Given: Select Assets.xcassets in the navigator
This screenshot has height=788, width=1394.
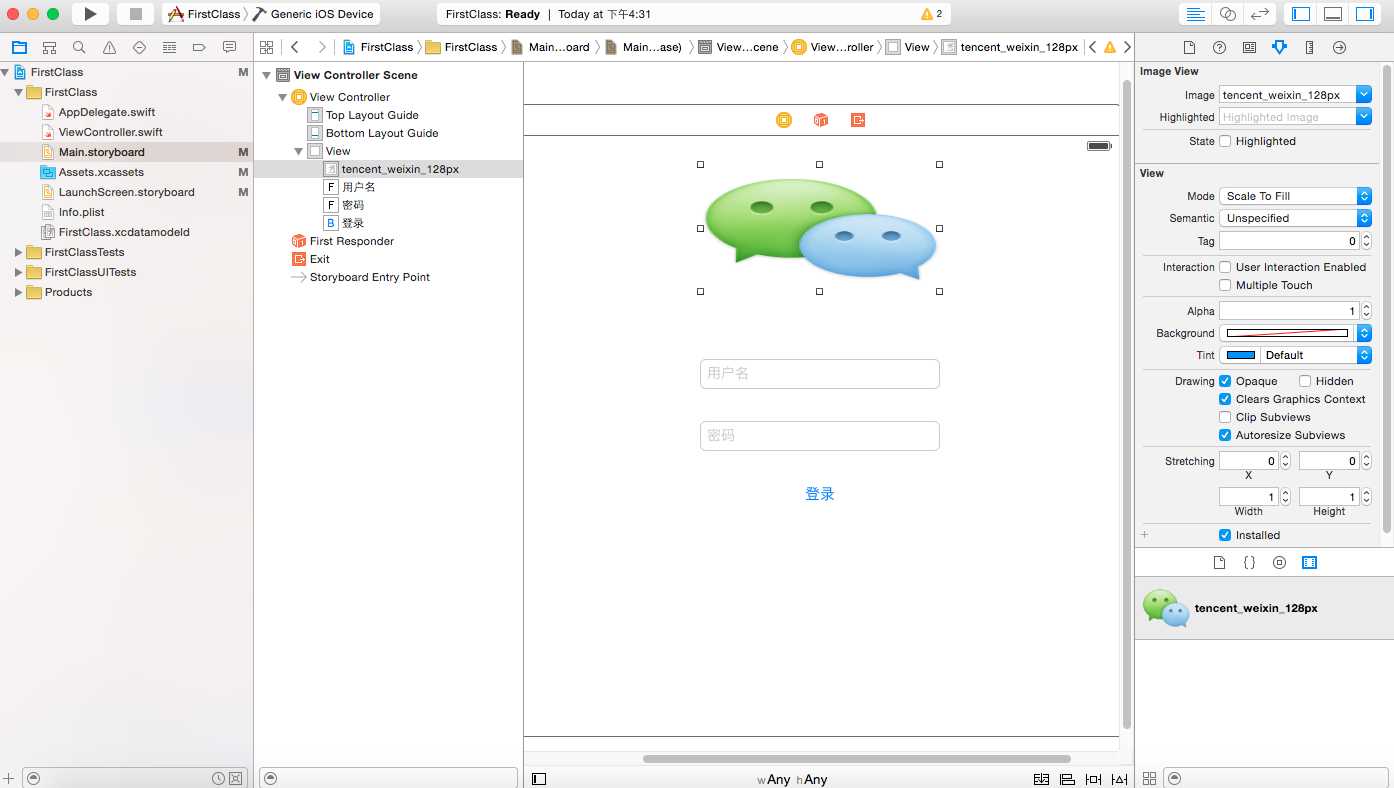Looking at the screenshot, I should (101, 172).
